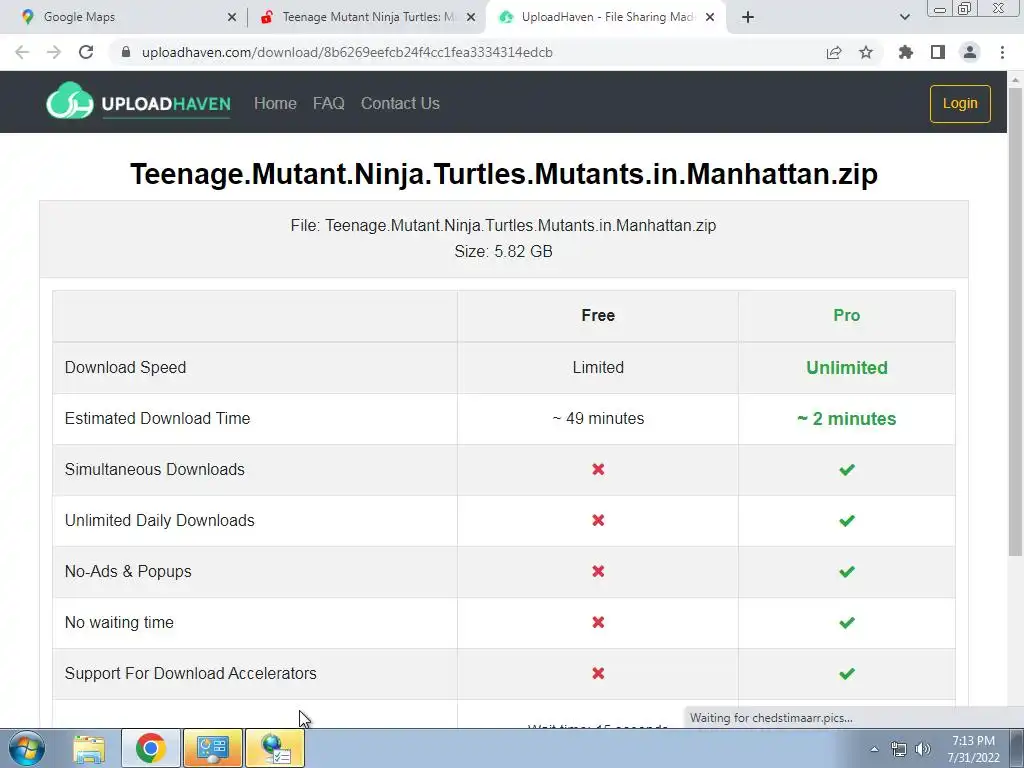The height and width of the screenshot is (768, 1024).
Task: Click red X for No waiting time
Action: click(x=598, y=622)
